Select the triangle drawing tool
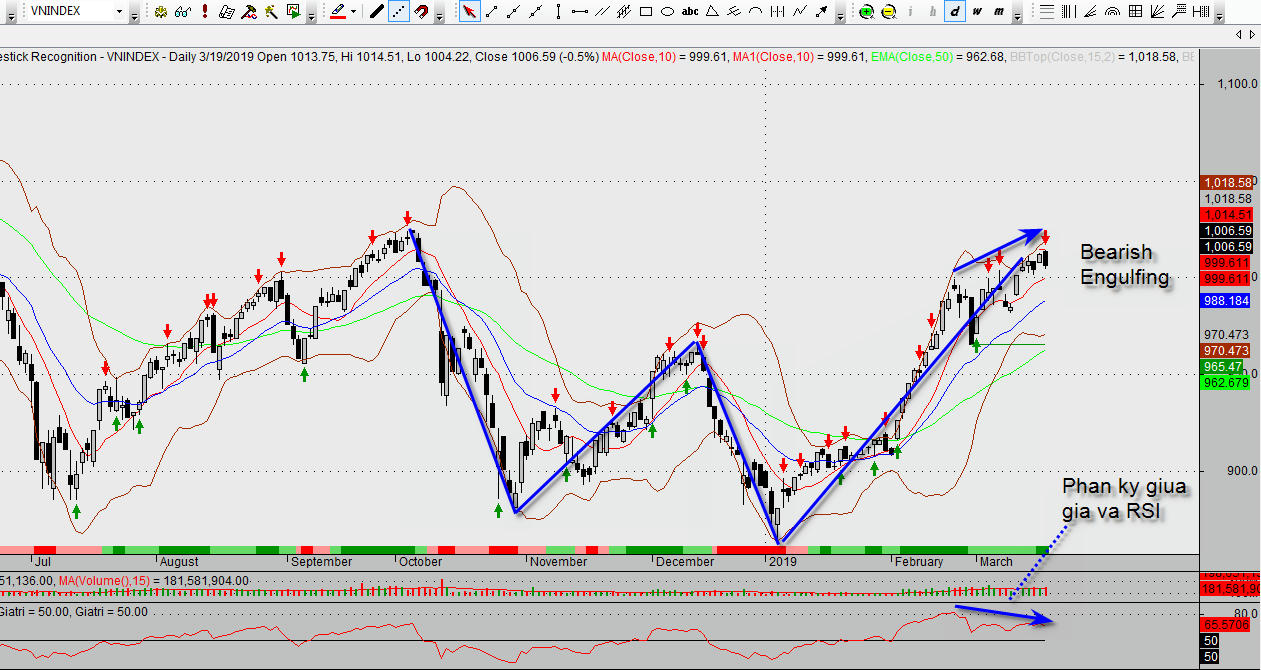The width and height of the screenshot is (1261, 670). pyautogui.click(x=712, y=12)
